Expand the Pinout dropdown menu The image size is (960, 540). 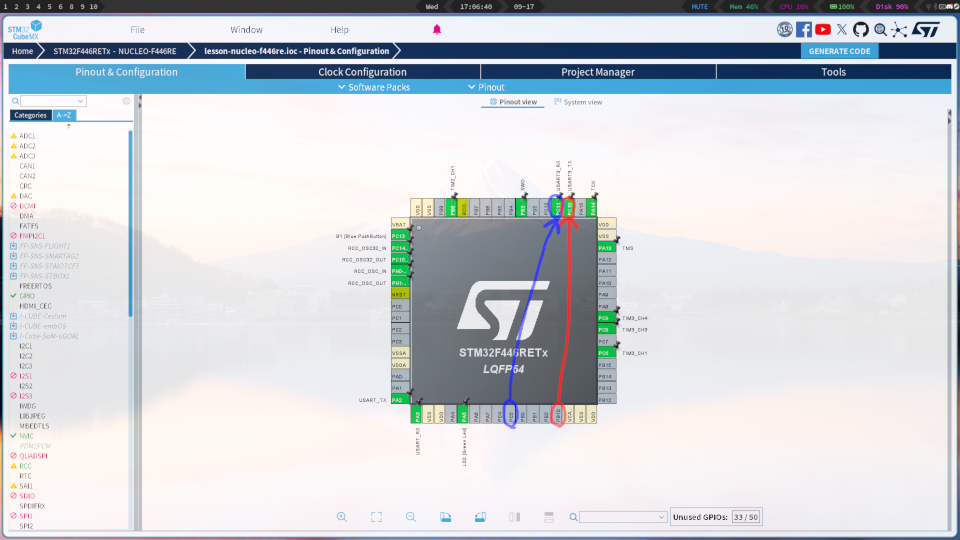[x=486, y=88]
